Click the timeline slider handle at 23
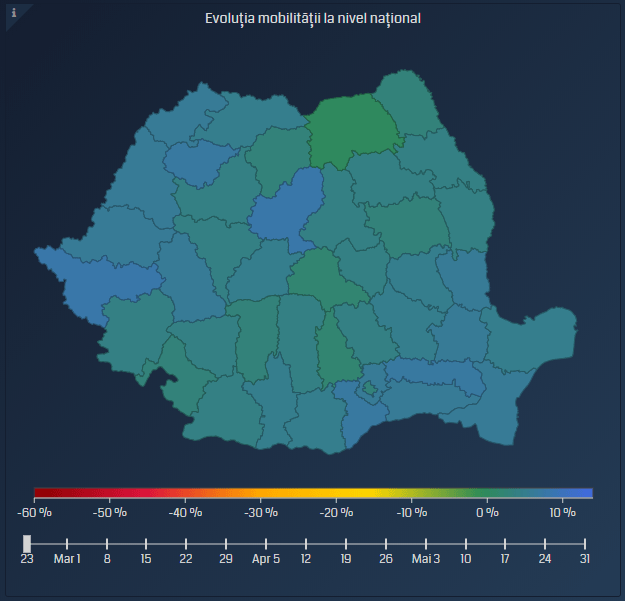The height and width of the screenshot is (601, 625). click(27, 543)
